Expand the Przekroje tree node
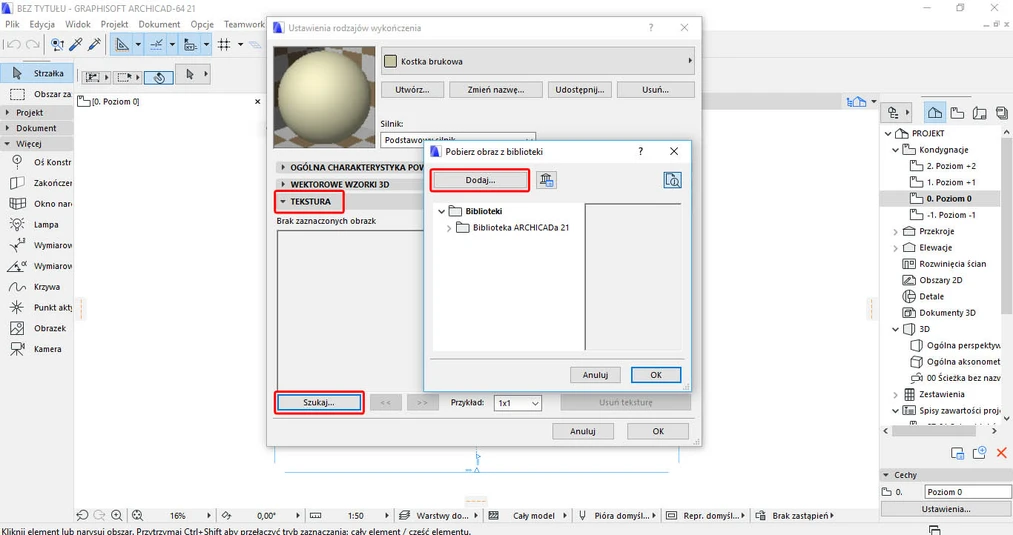Screen dimensions: 1013x535 click(895, 231)
